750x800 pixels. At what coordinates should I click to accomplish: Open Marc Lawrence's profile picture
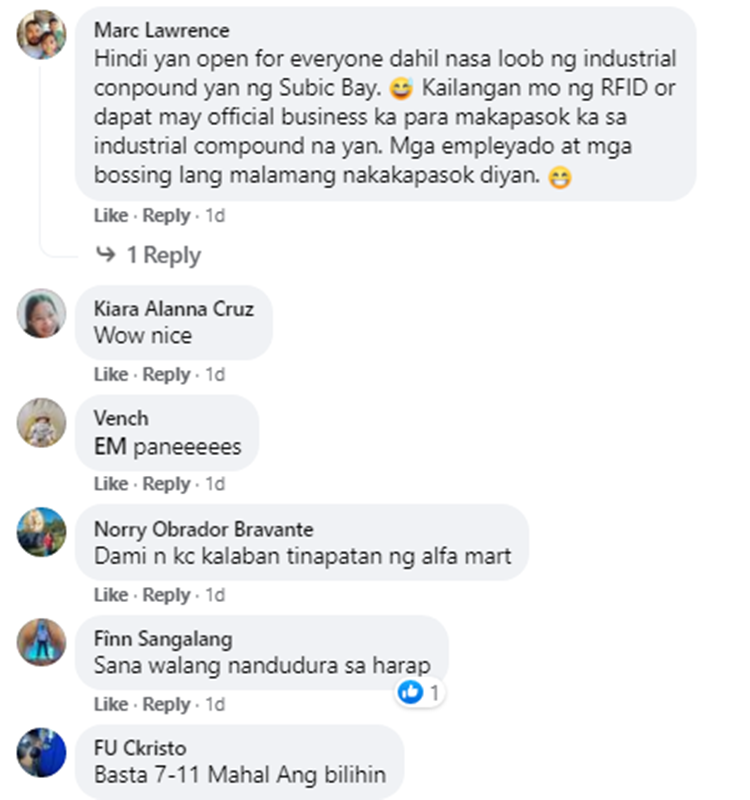click(x=42, y=35)
